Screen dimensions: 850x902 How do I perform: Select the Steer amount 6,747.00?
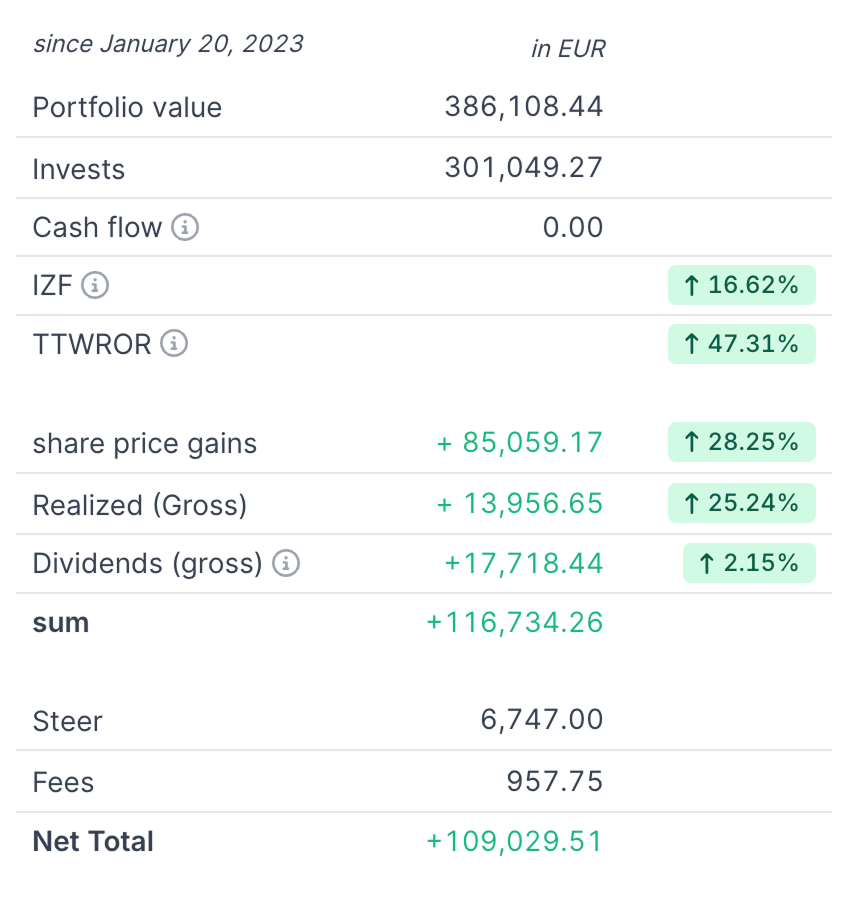pyautogui.click(x=542, y=720)
